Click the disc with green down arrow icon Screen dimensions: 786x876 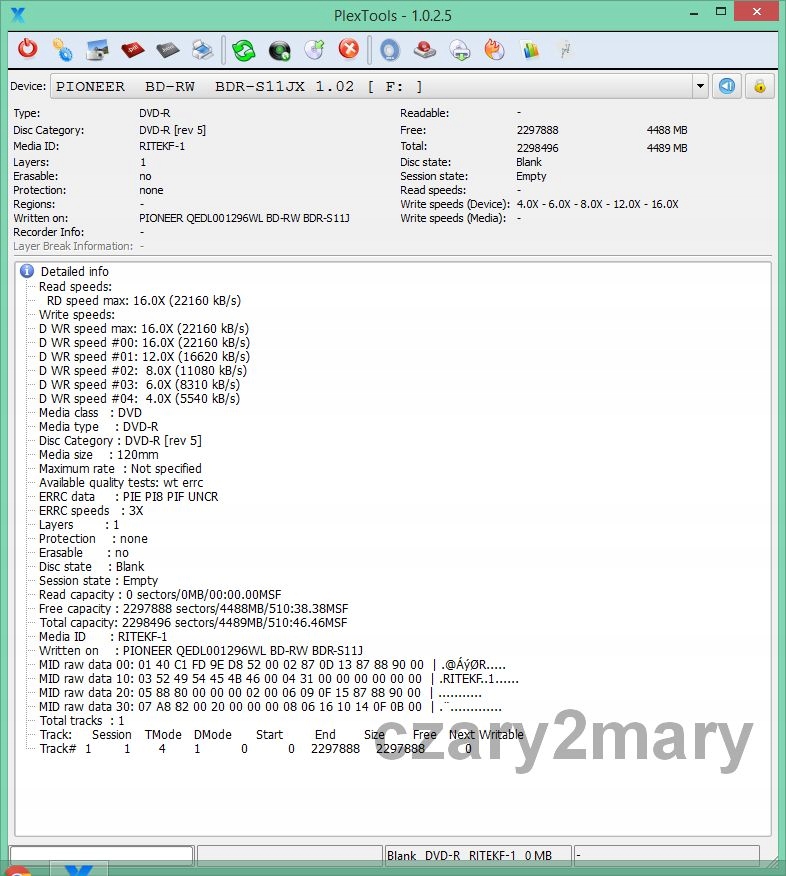pyautogui.click(x=460, y=50)
